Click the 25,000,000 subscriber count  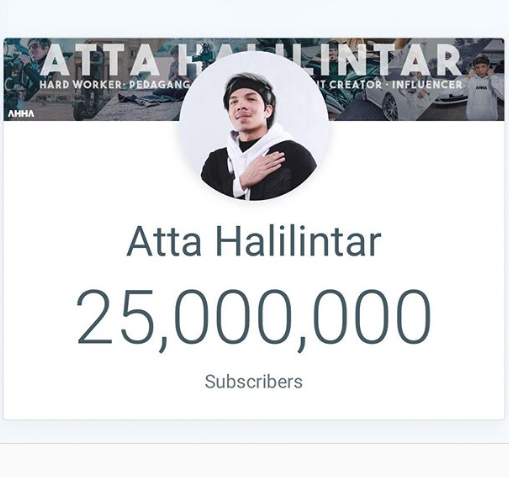[254, 318]
